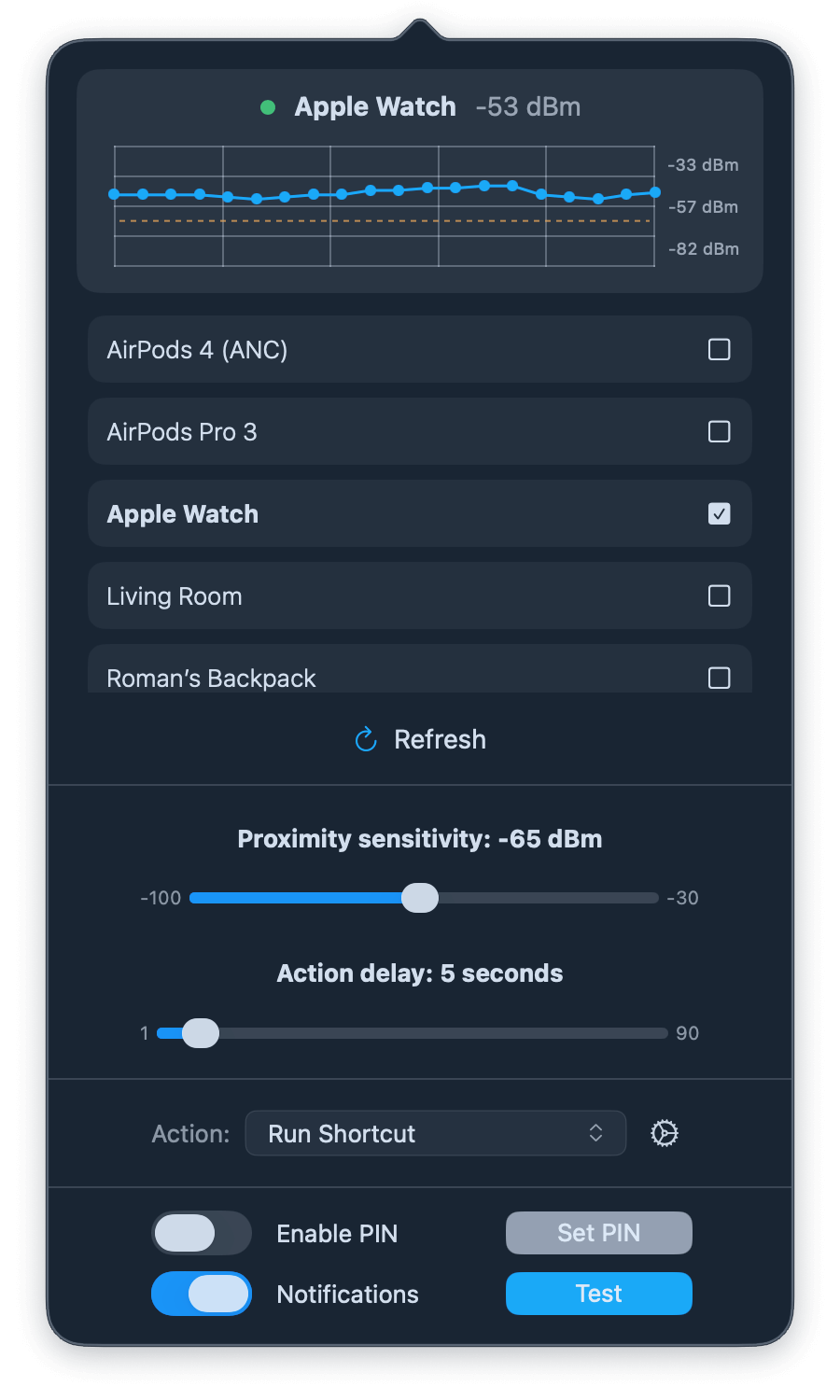Check the AirPods Pro 3 device
Image resolution: width=840 pixels, height=1400 pixels.
719,431
